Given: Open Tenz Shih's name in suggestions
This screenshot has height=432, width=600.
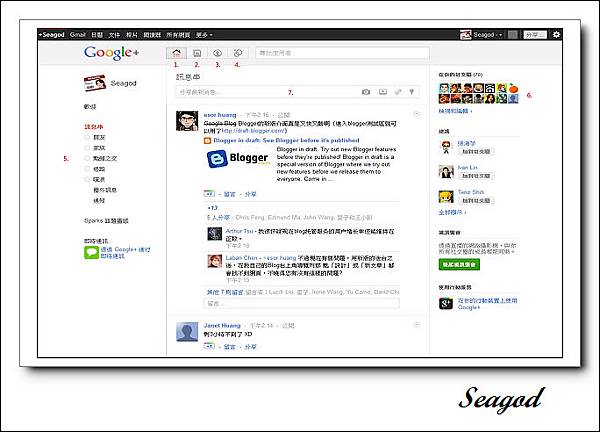Looking at the screenshot, I should [471, 192].
